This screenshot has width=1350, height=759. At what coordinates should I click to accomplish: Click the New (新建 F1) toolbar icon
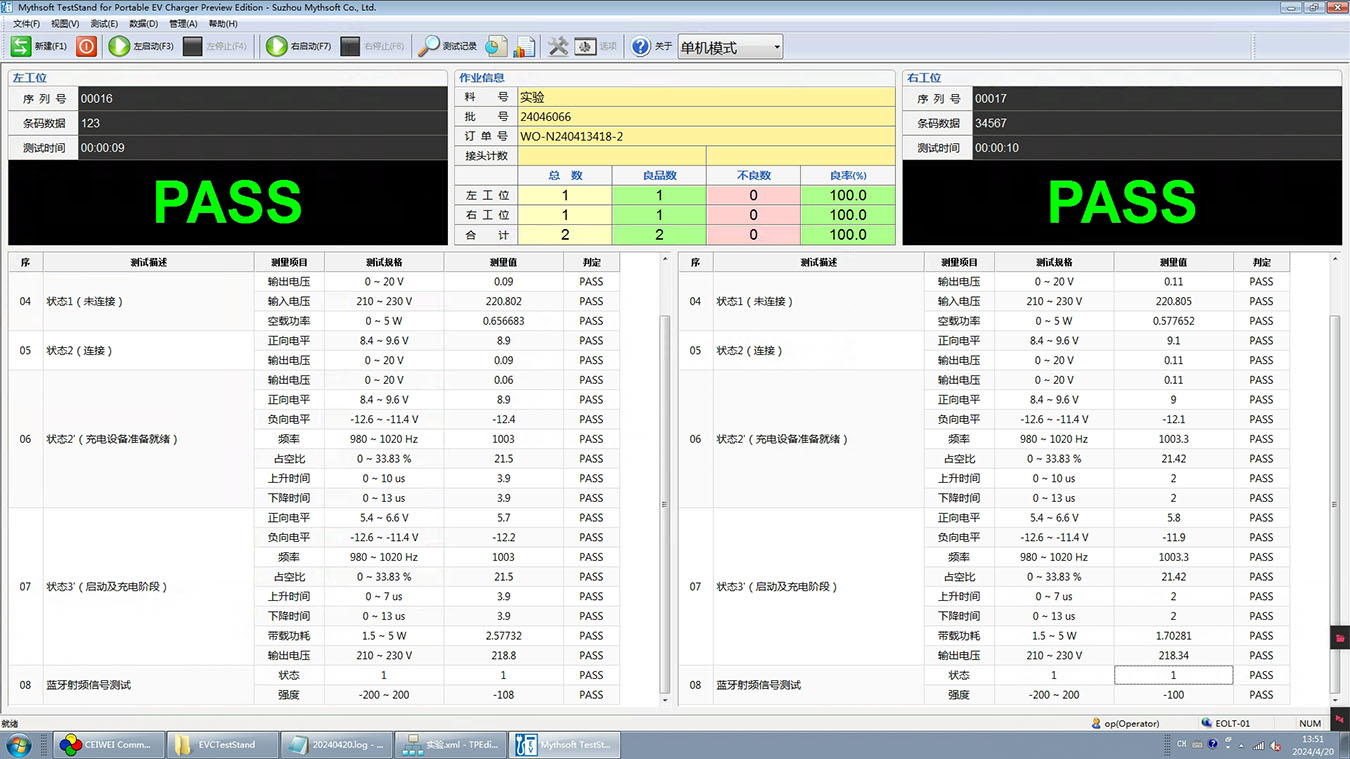click(21, 46)
